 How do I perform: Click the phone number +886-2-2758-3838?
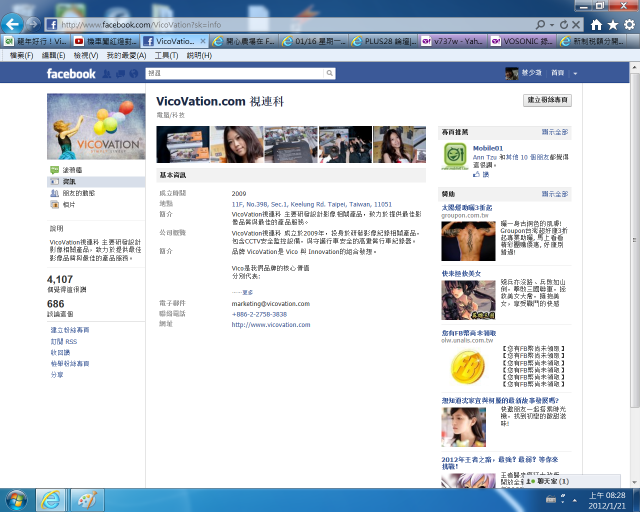(259, 314)
